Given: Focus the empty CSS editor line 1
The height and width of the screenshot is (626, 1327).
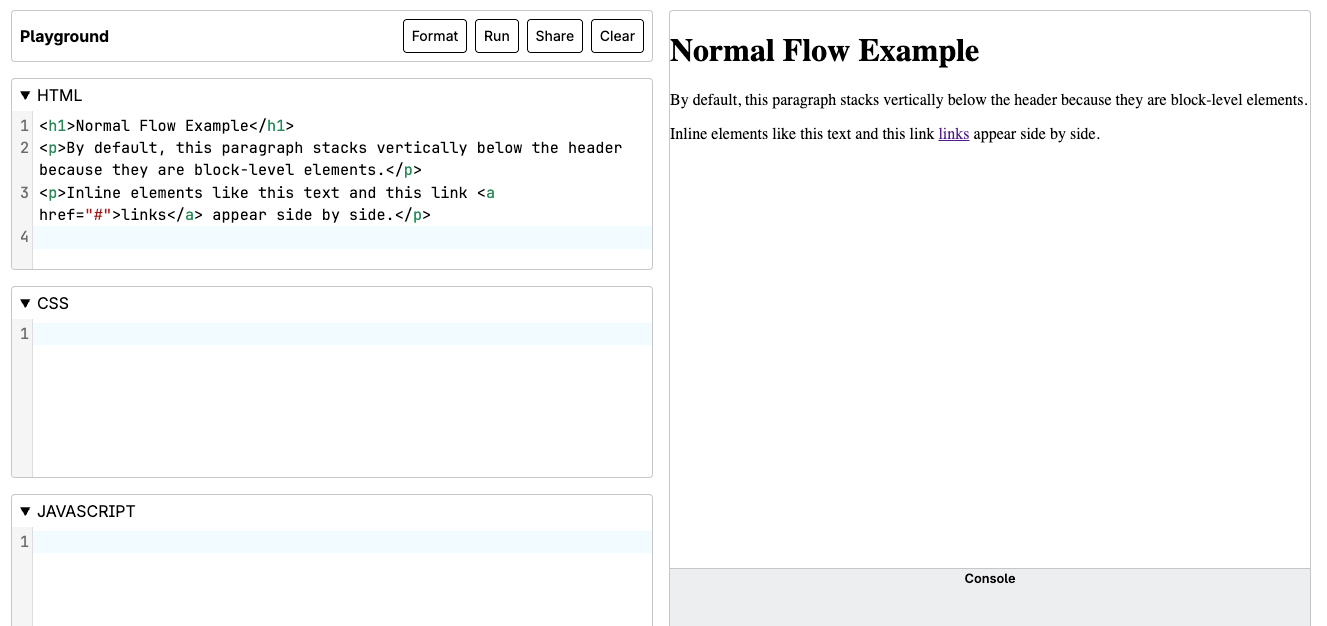Looking at the screenshot, I should click(342, 334).
